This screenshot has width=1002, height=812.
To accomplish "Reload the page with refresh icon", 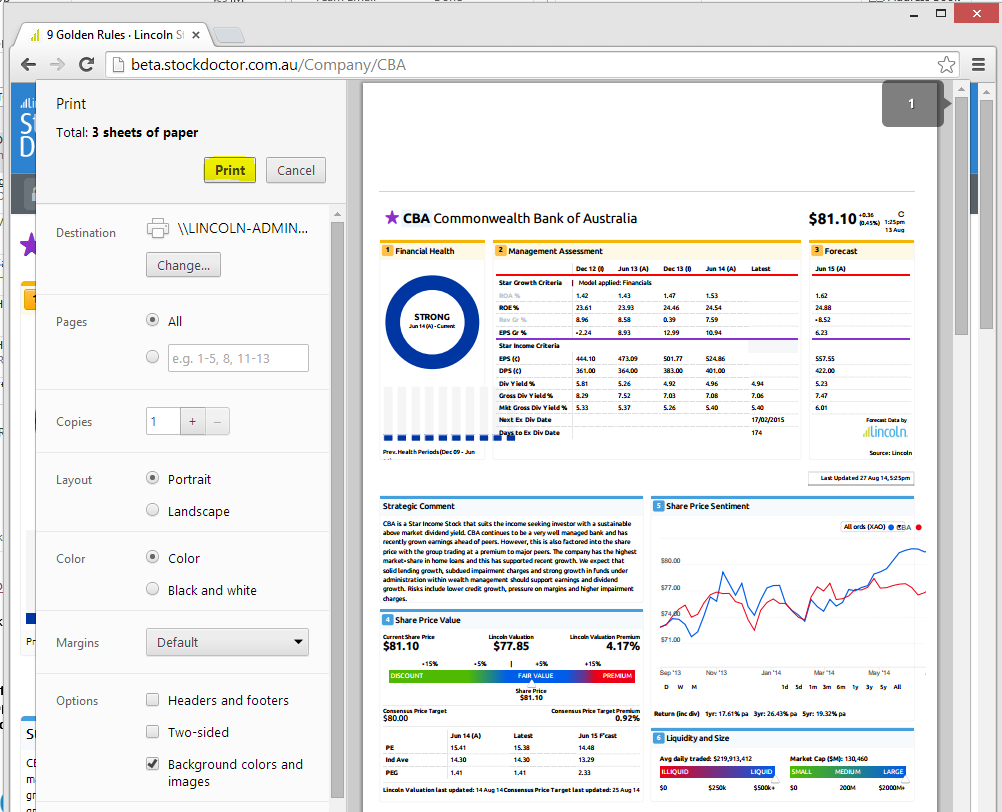I will click(x=86, y=65).
